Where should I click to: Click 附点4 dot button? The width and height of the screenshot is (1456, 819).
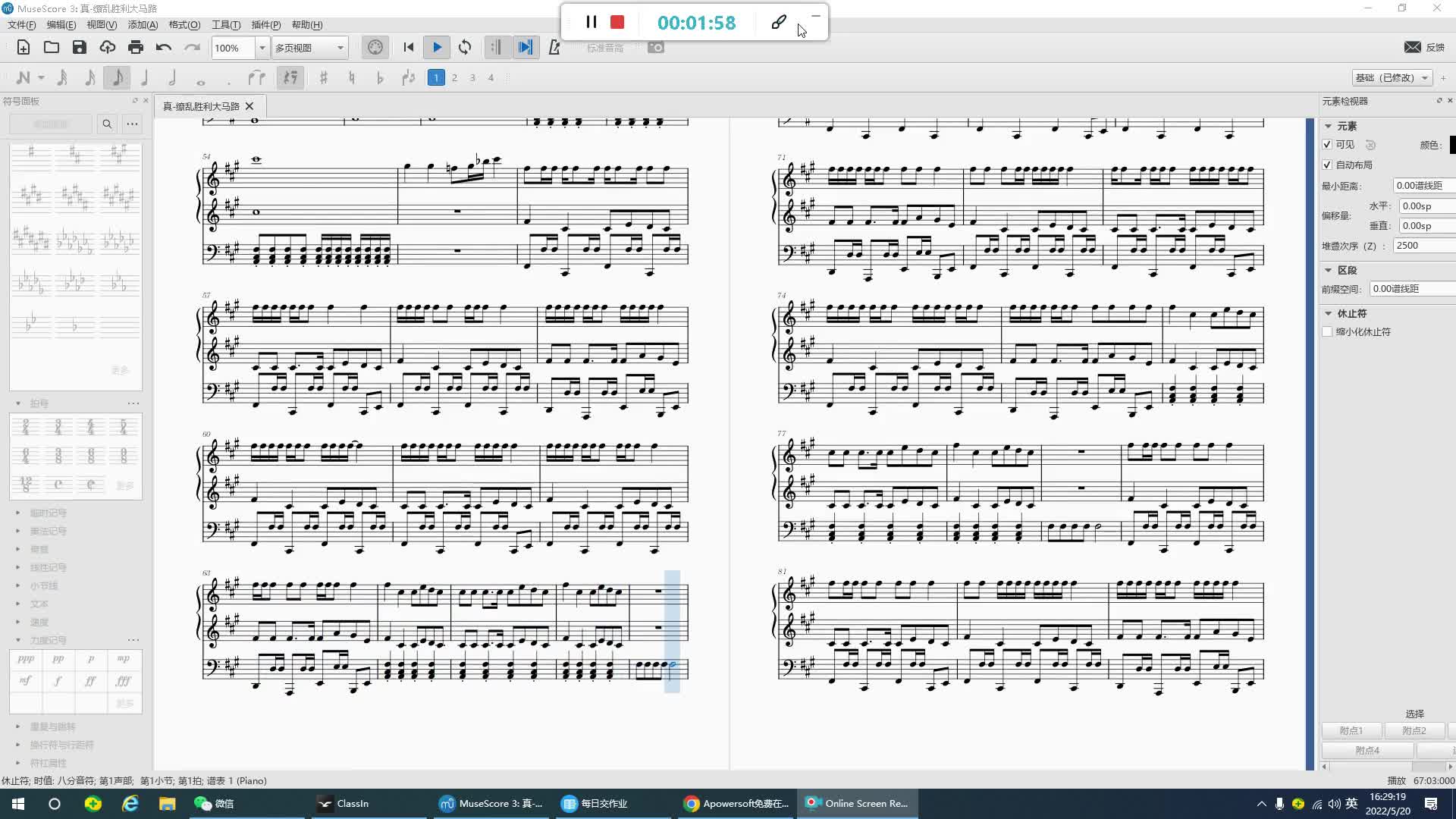(x=1367, y=750)
